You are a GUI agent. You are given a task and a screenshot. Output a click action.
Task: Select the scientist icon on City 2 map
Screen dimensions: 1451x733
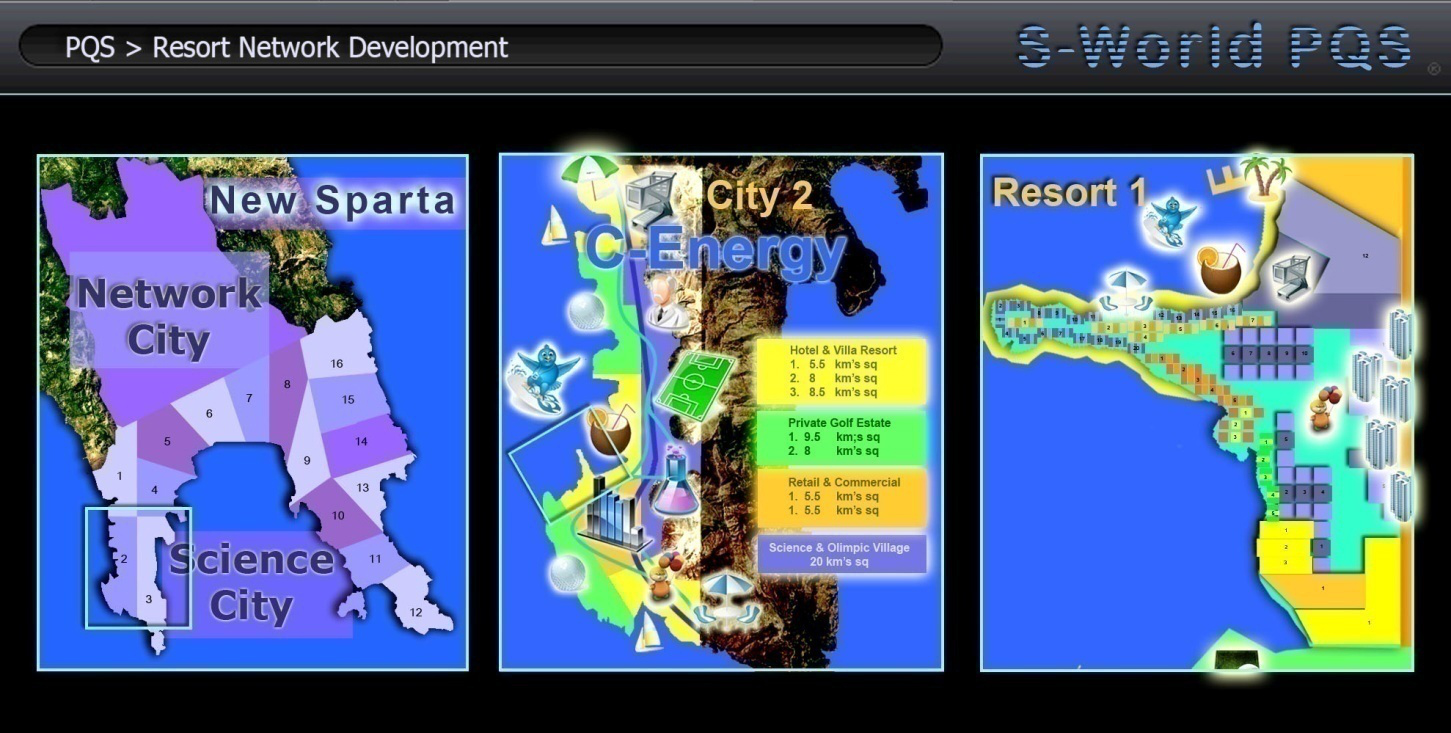[666, 302]
